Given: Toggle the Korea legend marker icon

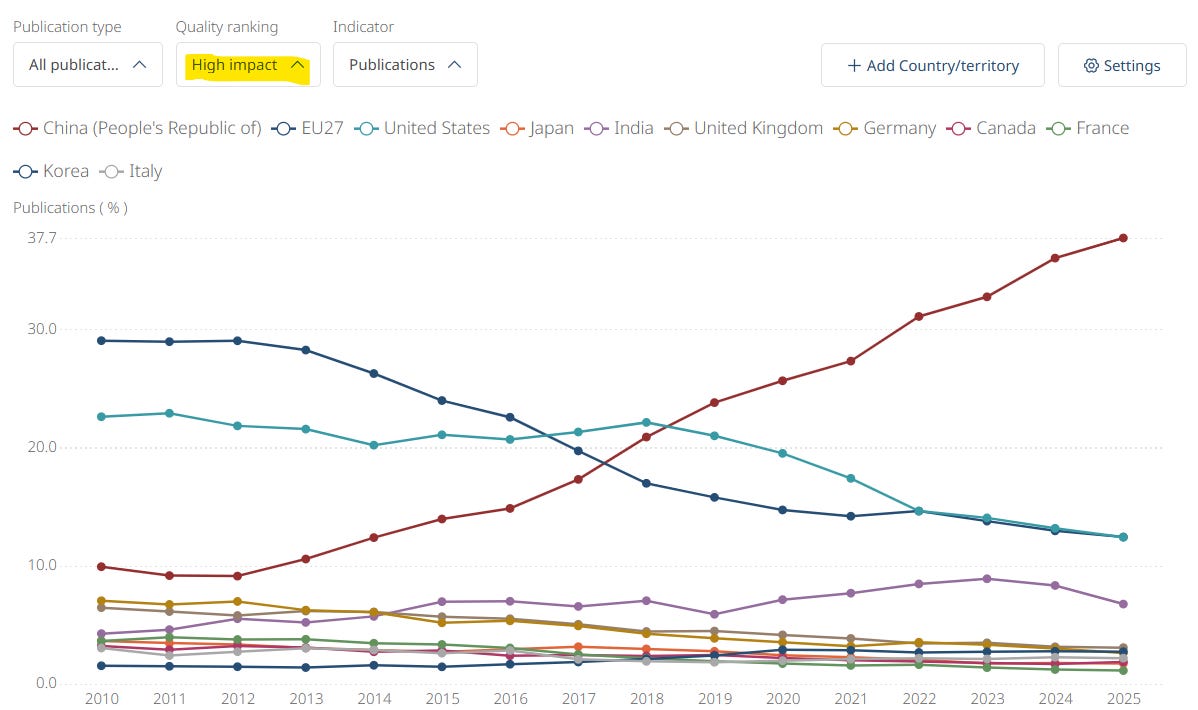Looking at the screenshot, I should pyautogui.click(x=25, y=171).
